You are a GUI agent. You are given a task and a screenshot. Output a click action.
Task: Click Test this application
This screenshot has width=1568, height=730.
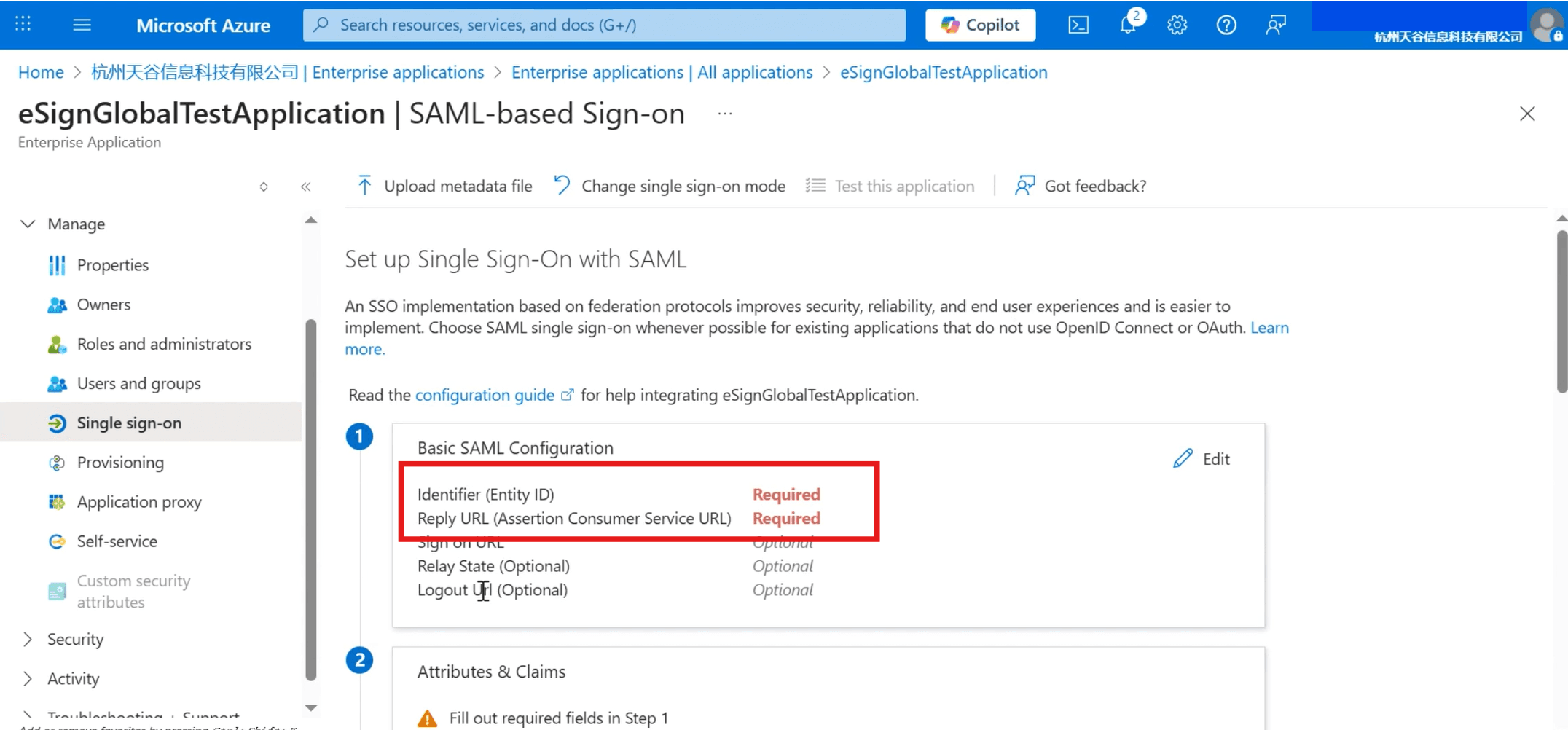[x=890, y=187]
